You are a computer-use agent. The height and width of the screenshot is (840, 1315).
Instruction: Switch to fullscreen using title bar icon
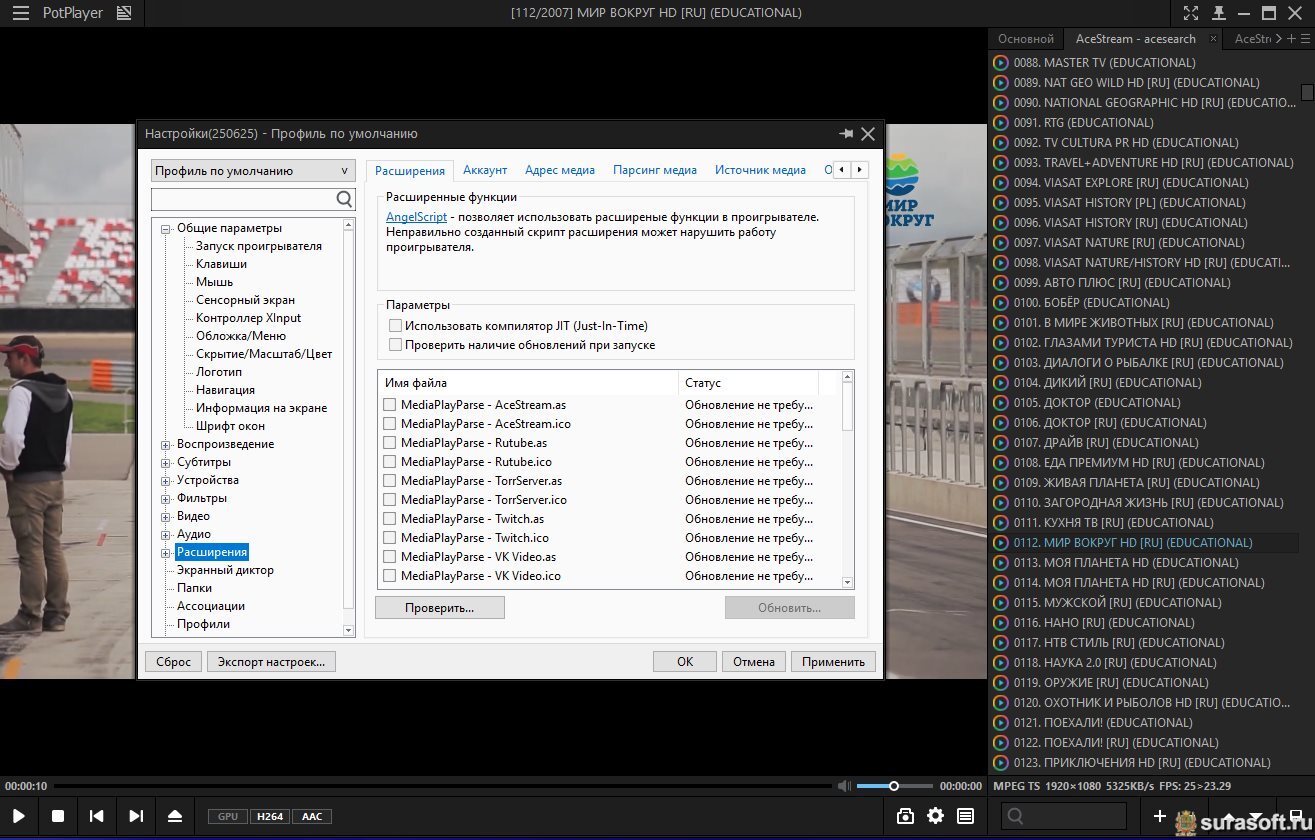point(1190,13)
